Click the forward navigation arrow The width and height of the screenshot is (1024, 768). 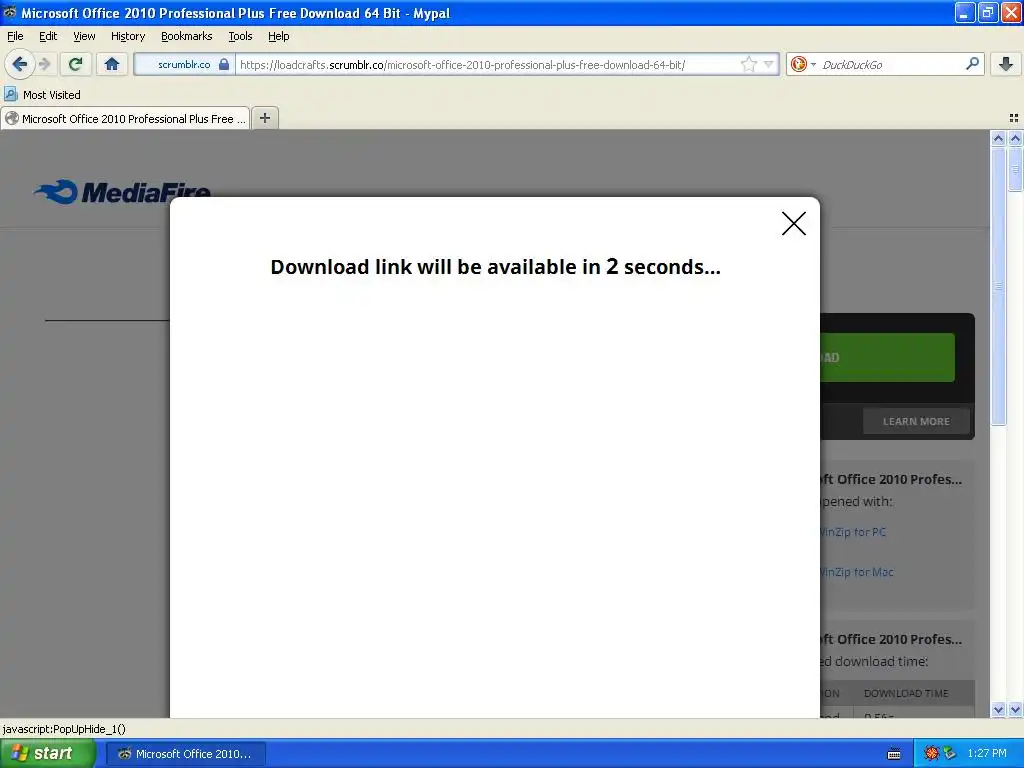click(44, 64)
